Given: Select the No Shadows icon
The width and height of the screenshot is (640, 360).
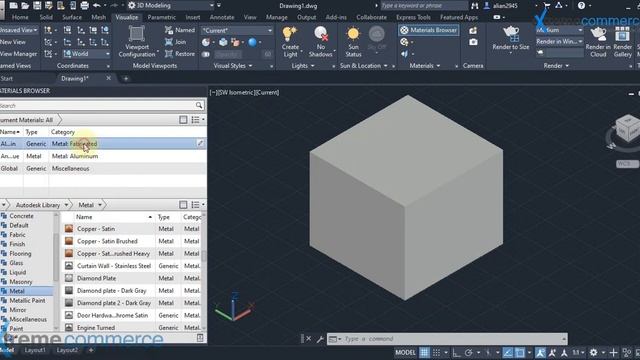Looking at the screenshot, I should point(321,34).
